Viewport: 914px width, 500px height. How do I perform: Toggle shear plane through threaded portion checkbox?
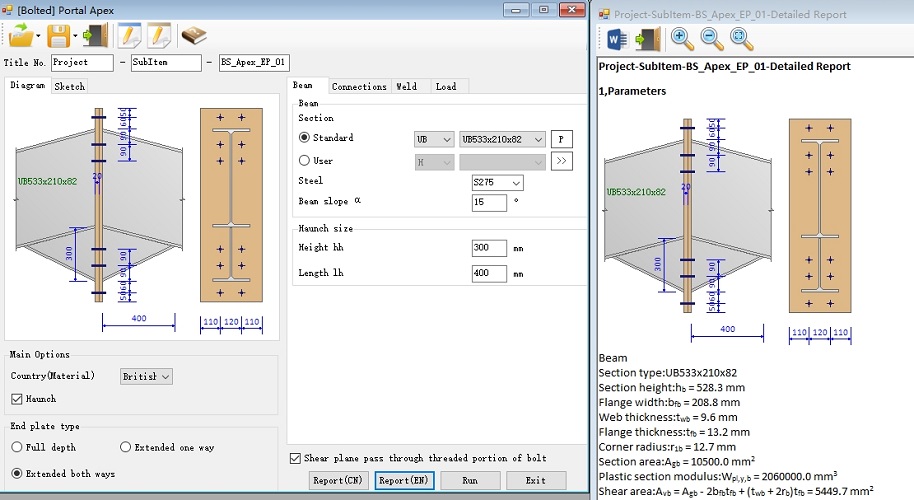coord(296,458)
